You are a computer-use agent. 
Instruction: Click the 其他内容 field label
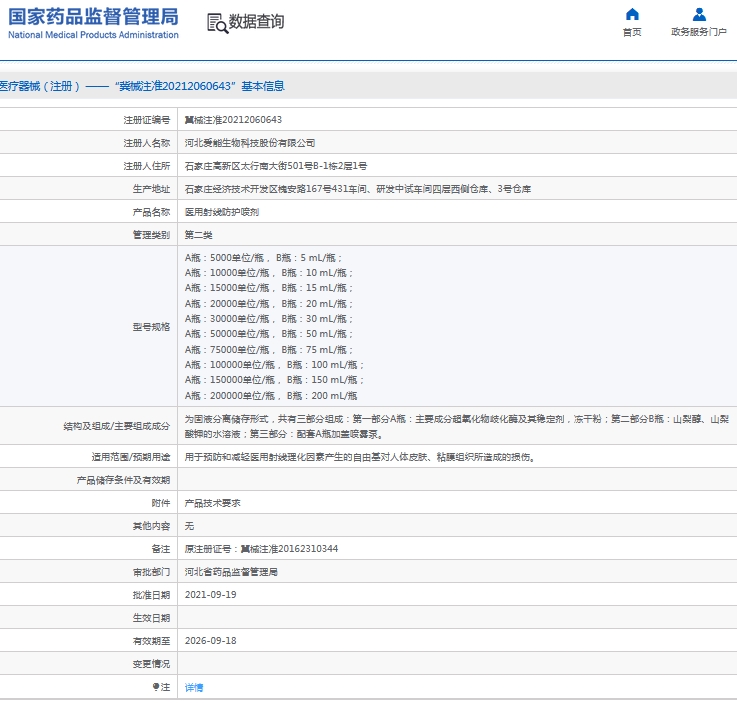tap(151, 526)
